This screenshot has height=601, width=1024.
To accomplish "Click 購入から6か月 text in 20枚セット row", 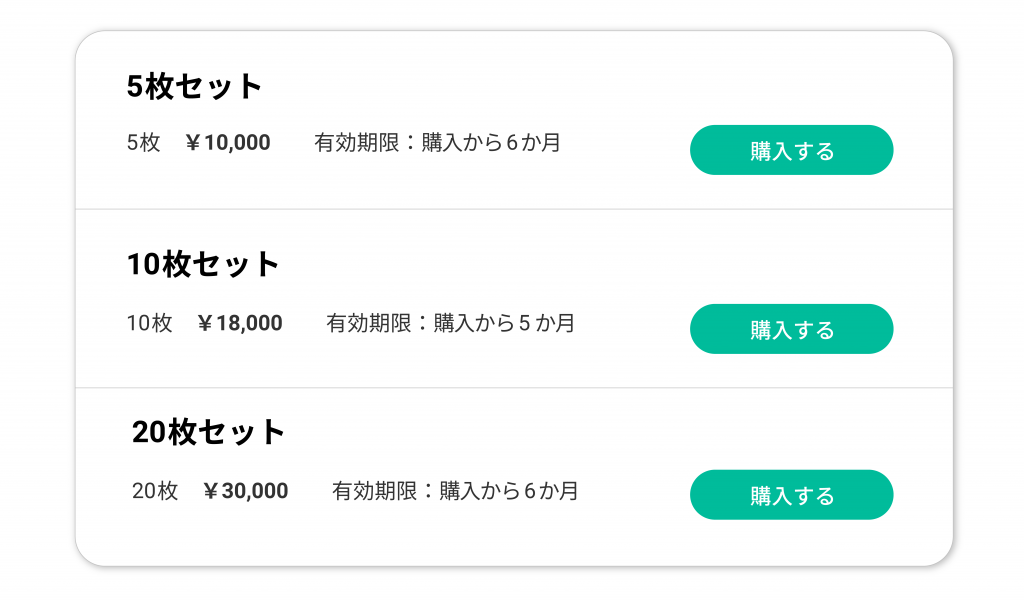I will [509, 491].
